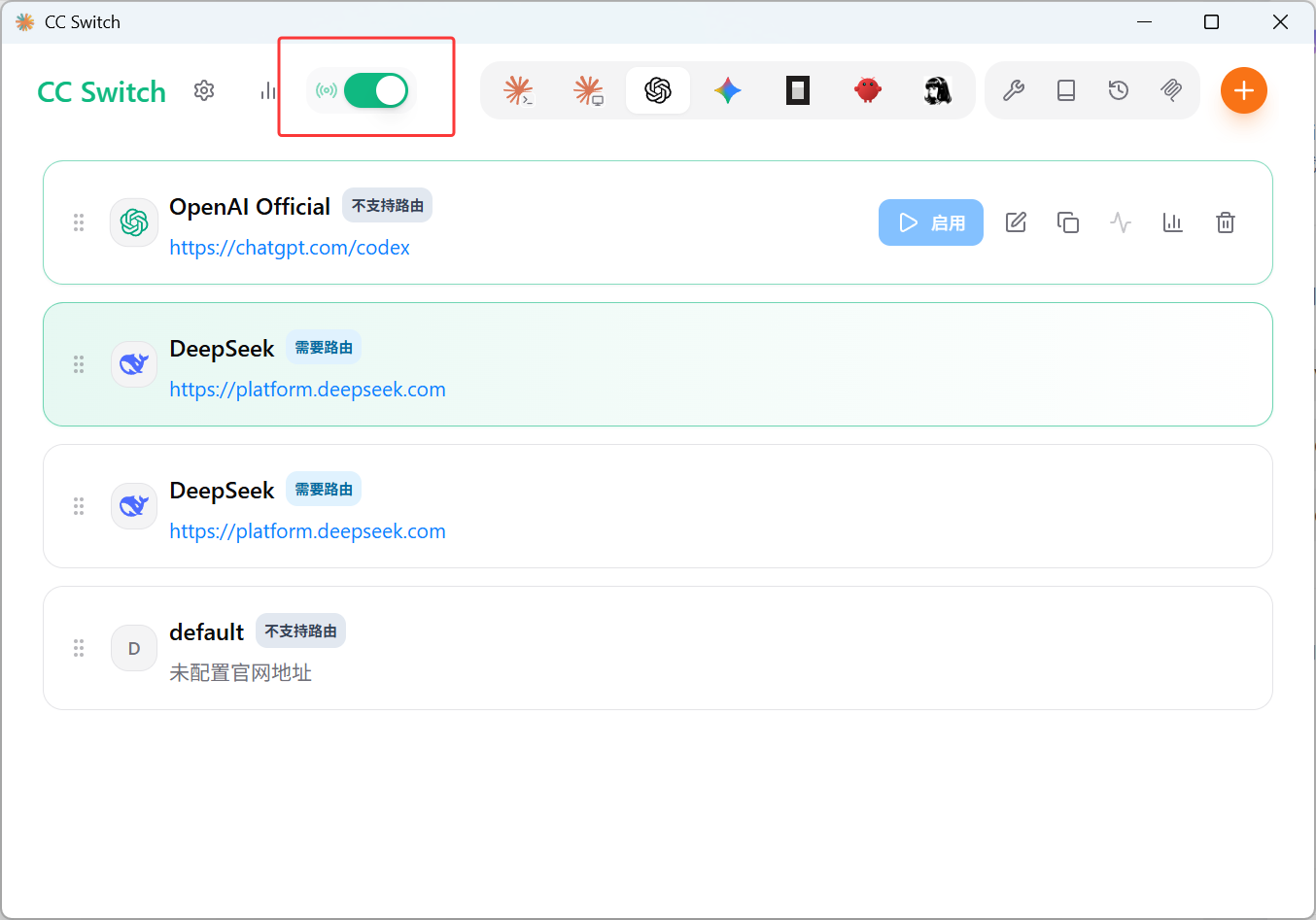The image size is (1316, 920).
Task: Enable OpenAI Official with the 启用 button
Action: point(931,222)
